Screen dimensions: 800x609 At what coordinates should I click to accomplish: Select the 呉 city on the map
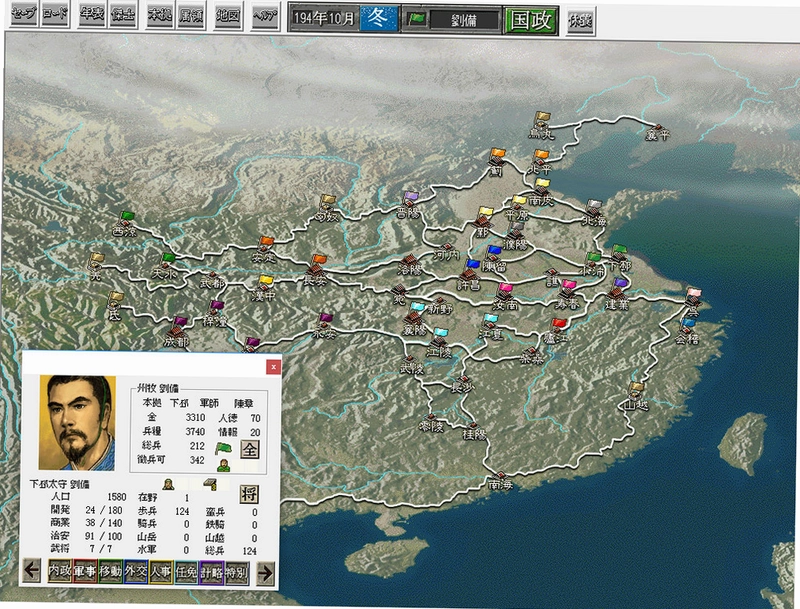tap(694, 301)
